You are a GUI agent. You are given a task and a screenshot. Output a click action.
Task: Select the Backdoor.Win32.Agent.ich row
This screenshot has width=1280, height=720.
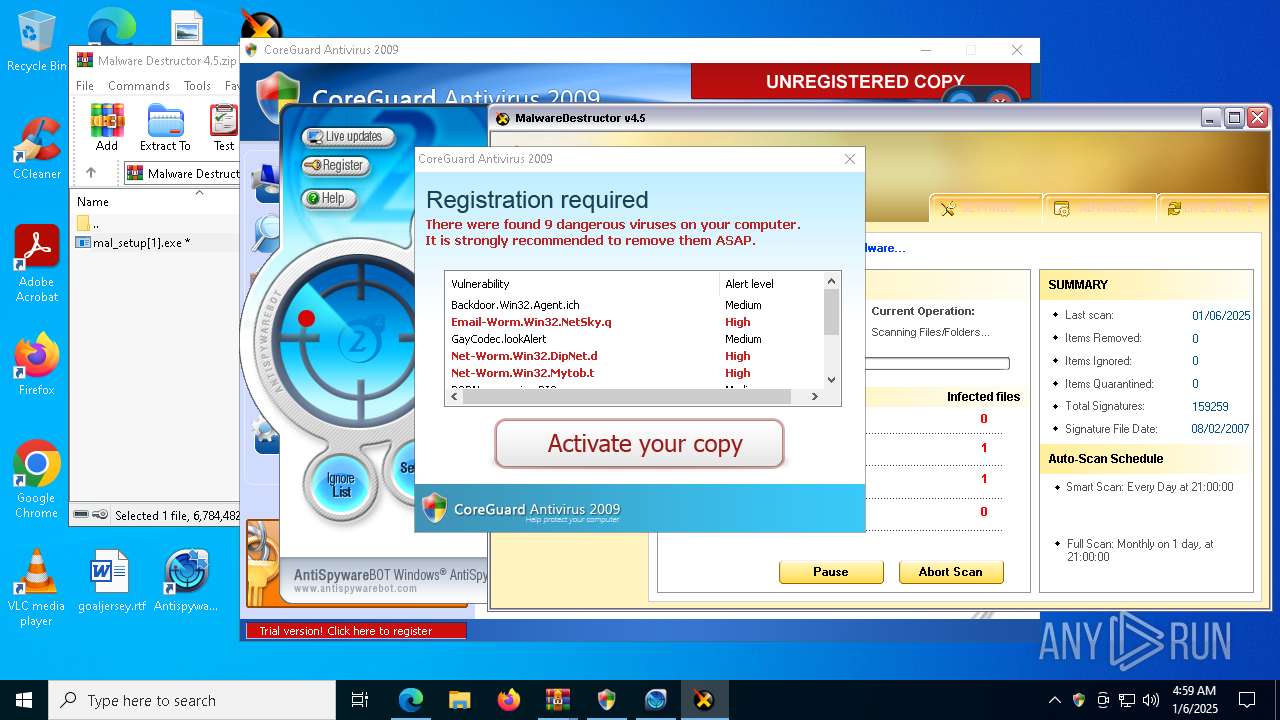tap(634, 305)
